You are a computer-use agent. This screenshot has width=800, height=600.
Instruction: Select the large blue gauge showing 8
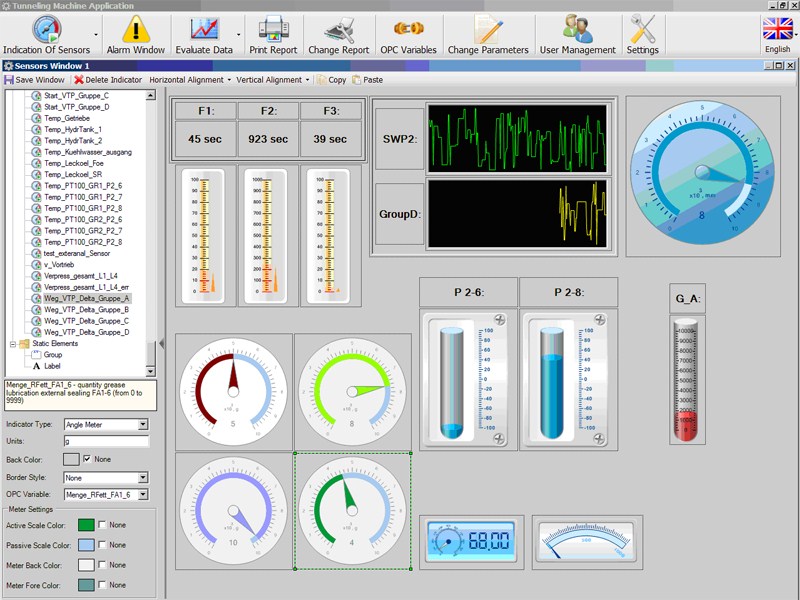click(x=703, y=172)
